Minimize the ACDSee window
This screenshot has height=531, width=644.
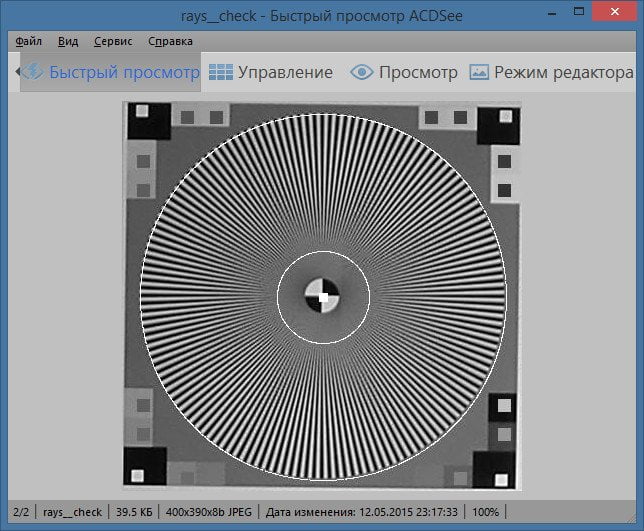(552, 13)
